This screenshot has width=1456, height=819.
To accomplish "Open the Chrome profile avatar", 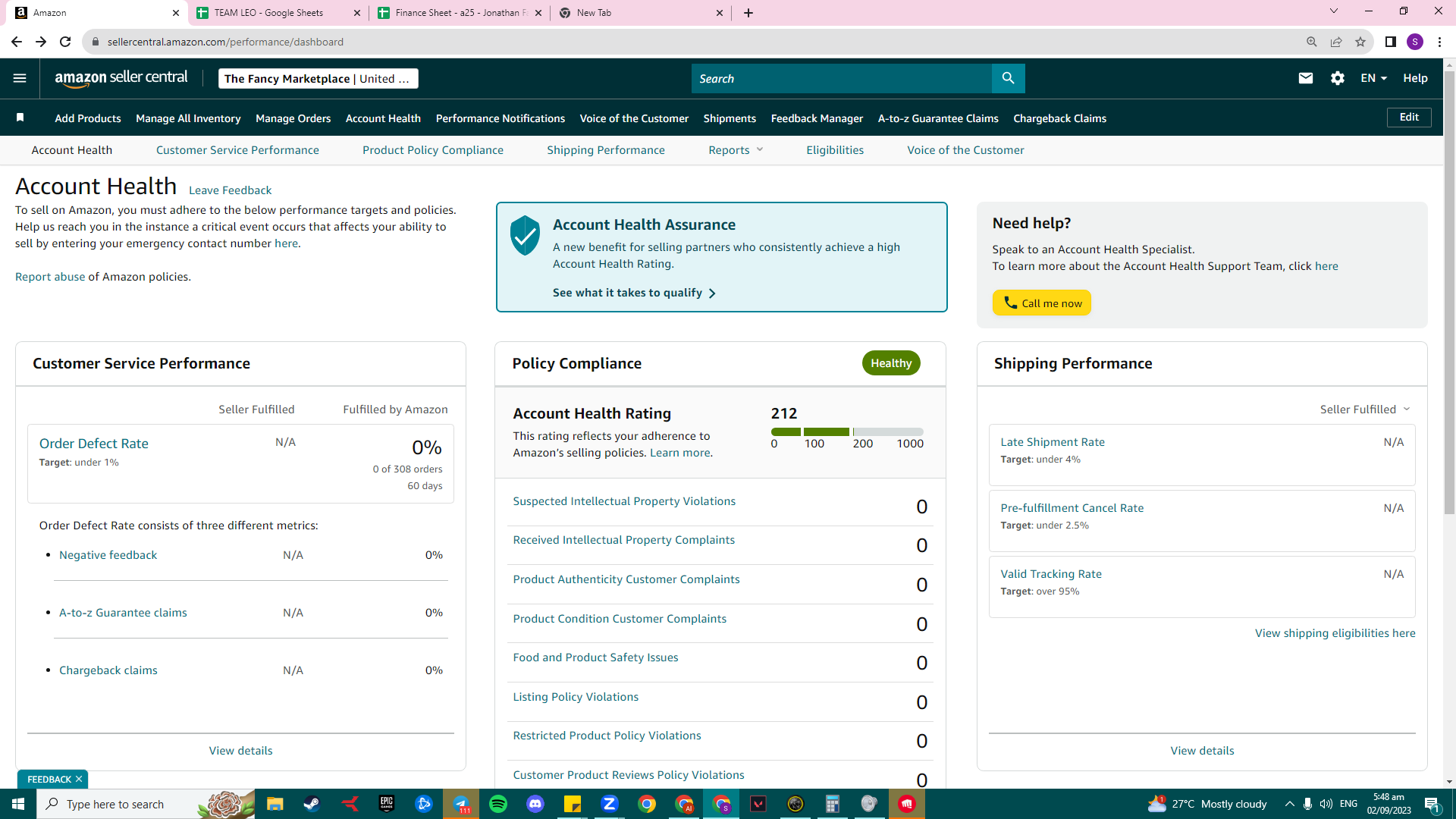I will pos(1415,42).
